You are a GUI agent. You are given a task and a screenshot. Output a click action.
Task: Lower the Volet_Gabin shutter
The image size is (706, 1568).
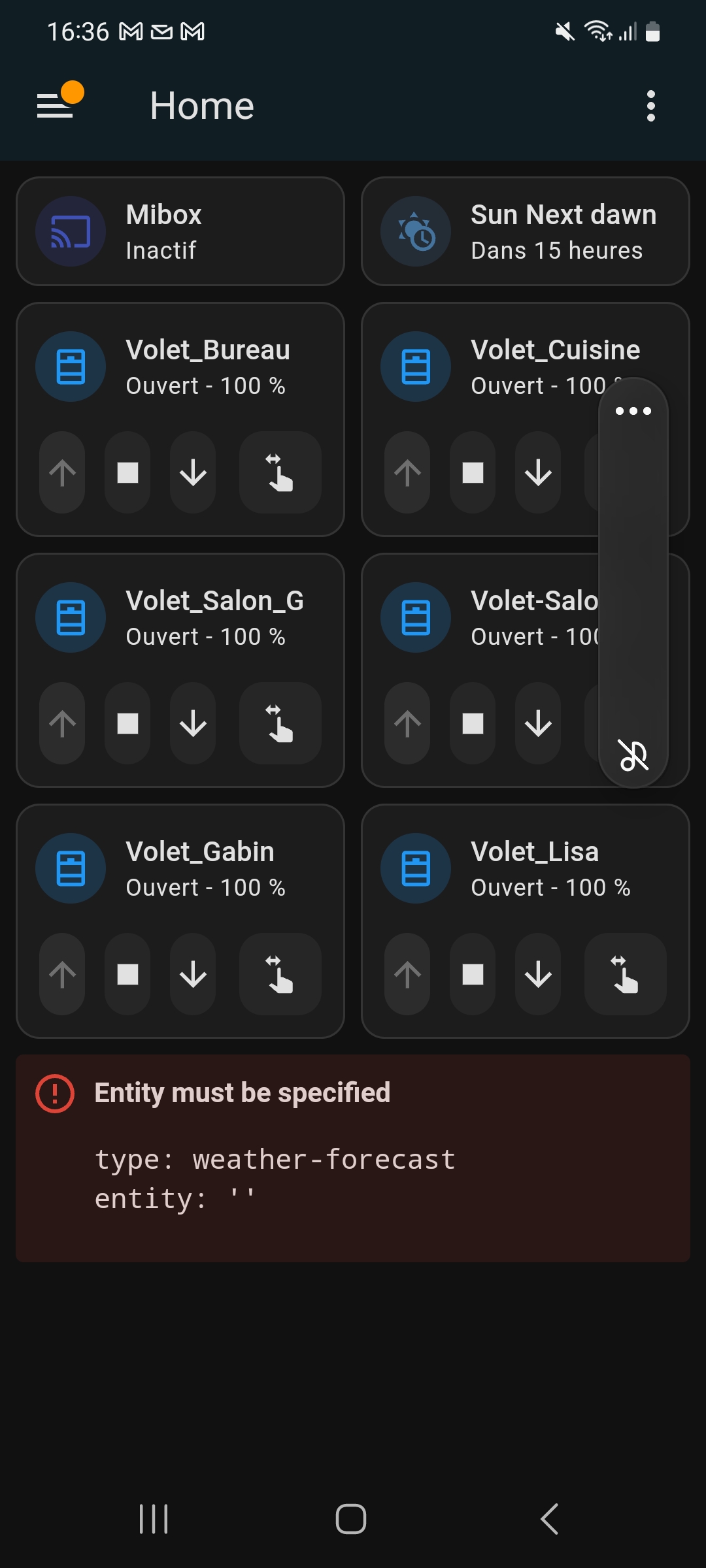(x=193, y=974)
